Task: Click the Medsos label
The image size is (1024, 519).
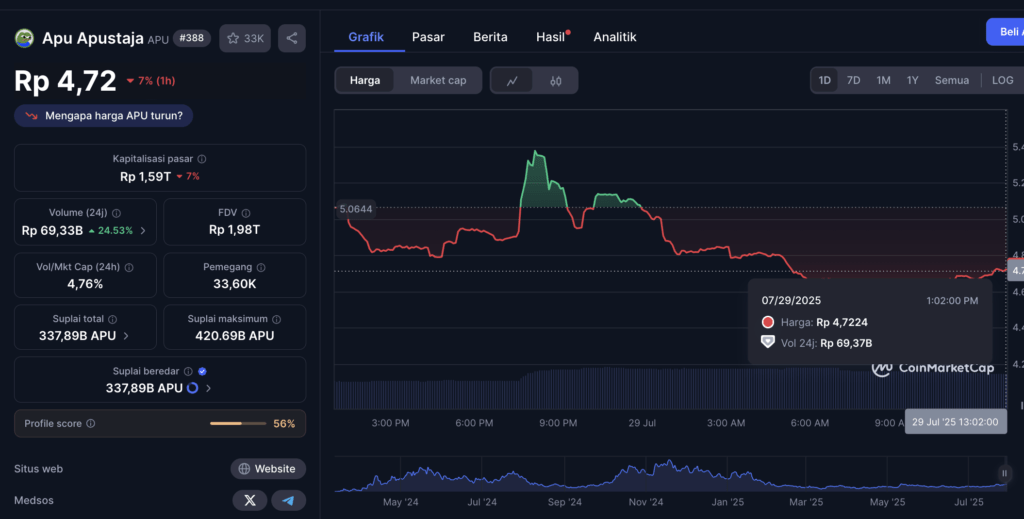Action: (x=34, y=500)
